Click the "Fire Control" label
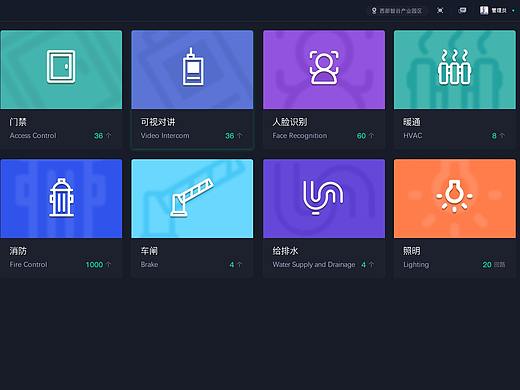The image size is (520, 390). [28, 264]
